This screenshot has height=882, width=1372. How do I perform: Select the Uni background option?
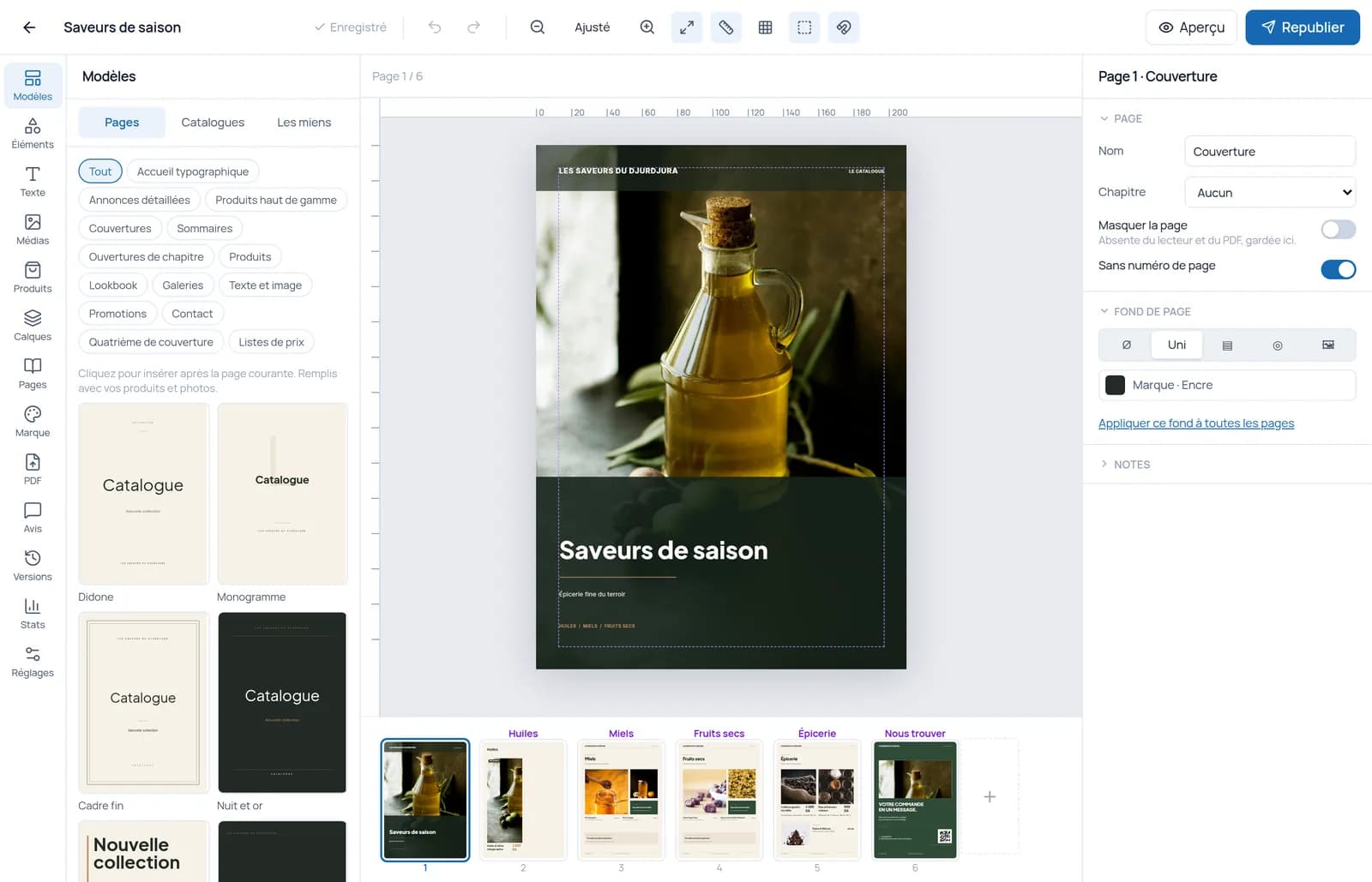pos(1176,345)
